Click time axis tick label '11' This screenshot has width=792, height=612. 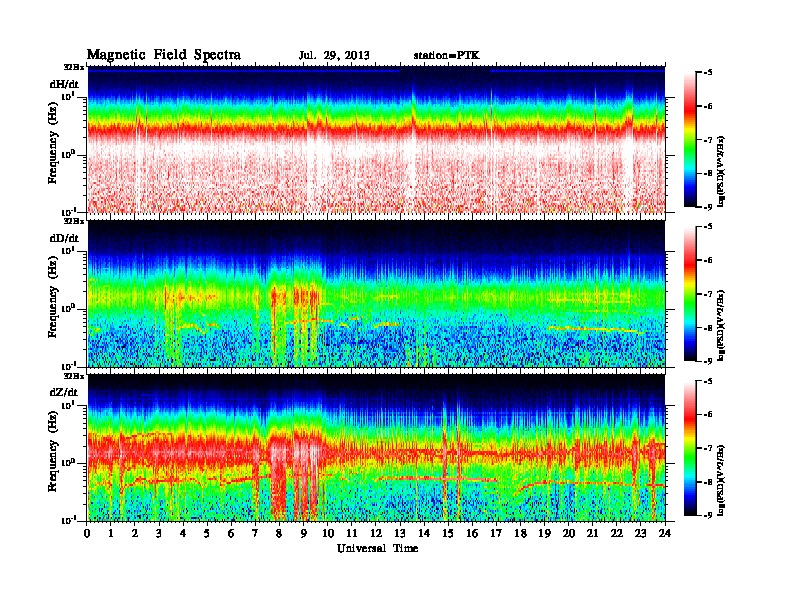tap(352, 533)
